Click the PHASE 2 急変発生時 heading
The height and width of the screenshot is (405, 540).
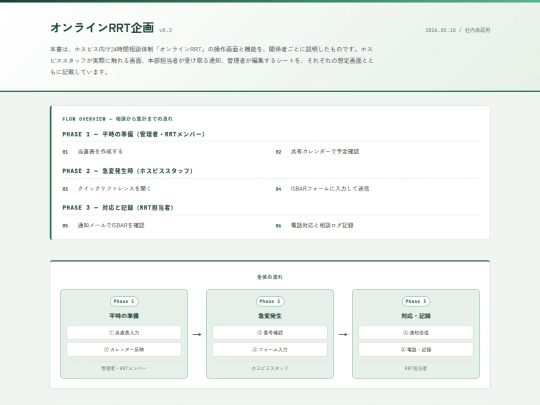127,171
